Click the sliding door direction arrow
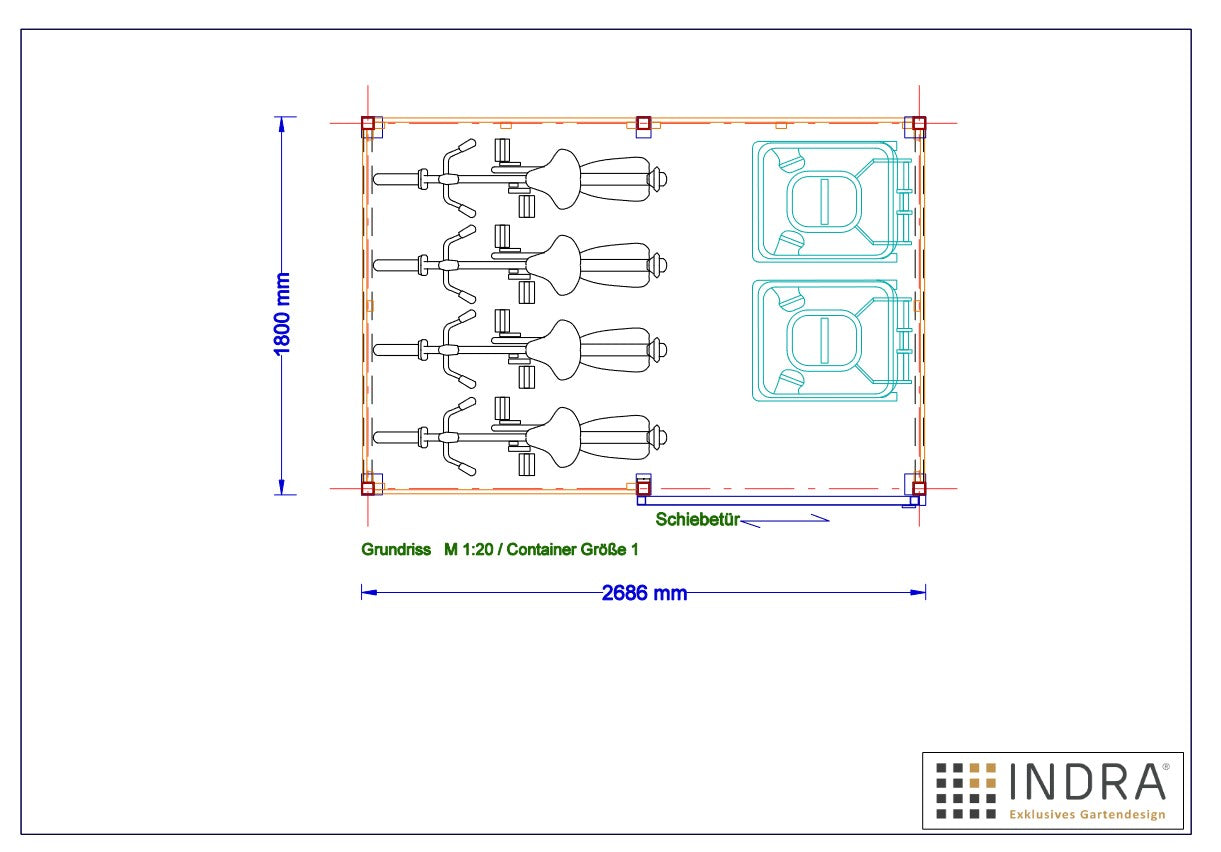1221x852 pixels. point(786,519)
